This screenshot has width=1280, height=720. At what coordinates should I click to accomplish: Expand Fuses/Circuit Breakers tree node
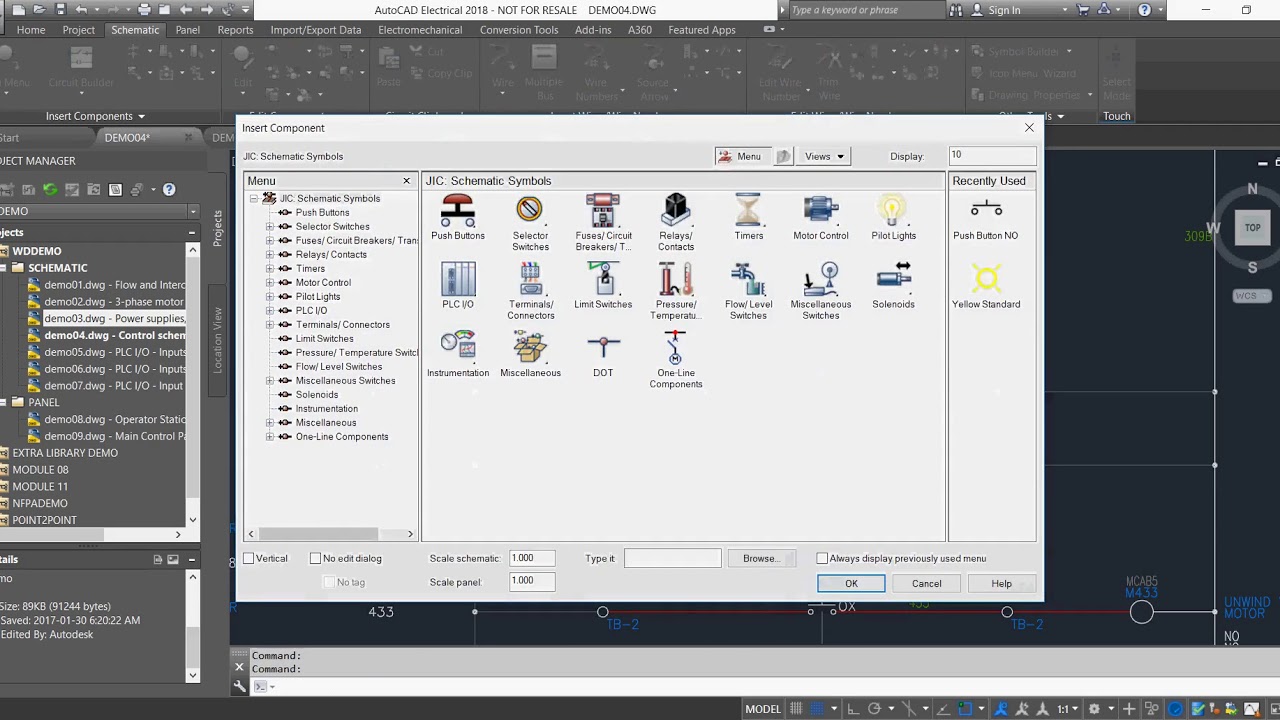270,240
